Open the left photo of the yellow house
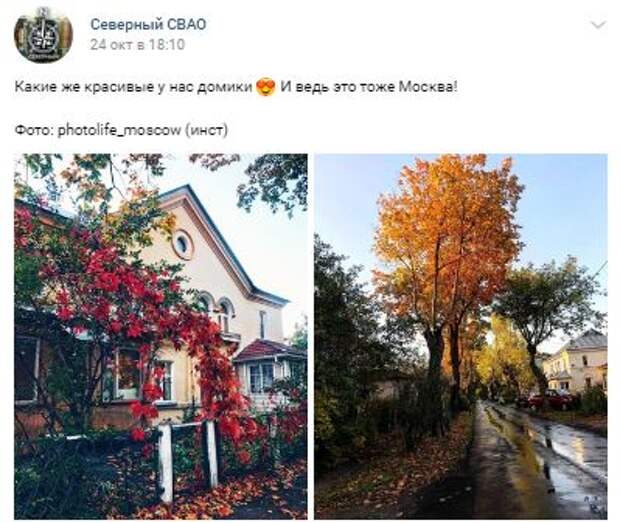Viewport: 620px width, 523px height. coord(161,336)
